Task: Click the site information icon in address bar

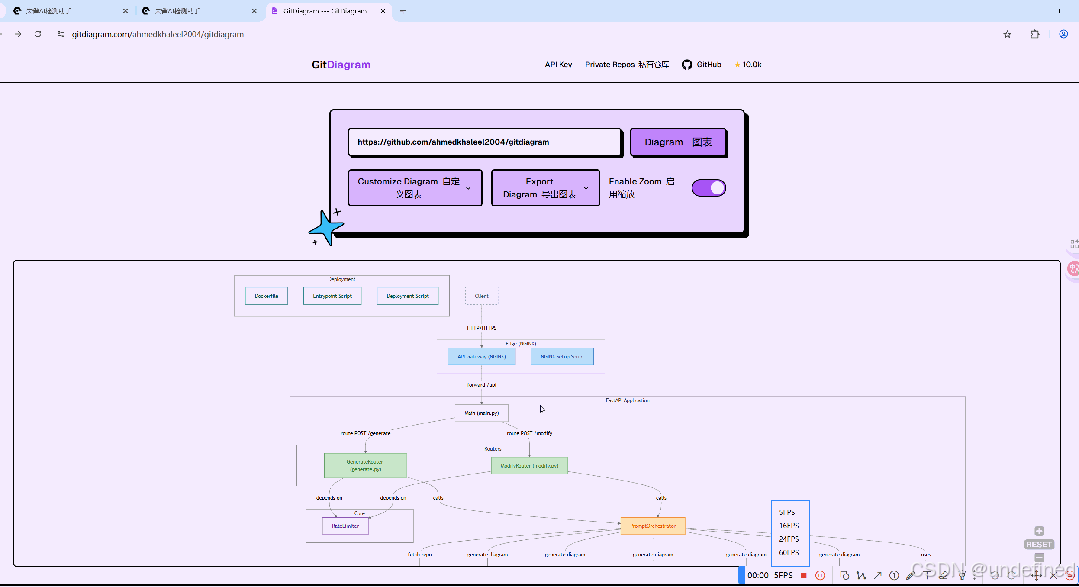Action: pos(61,34)
